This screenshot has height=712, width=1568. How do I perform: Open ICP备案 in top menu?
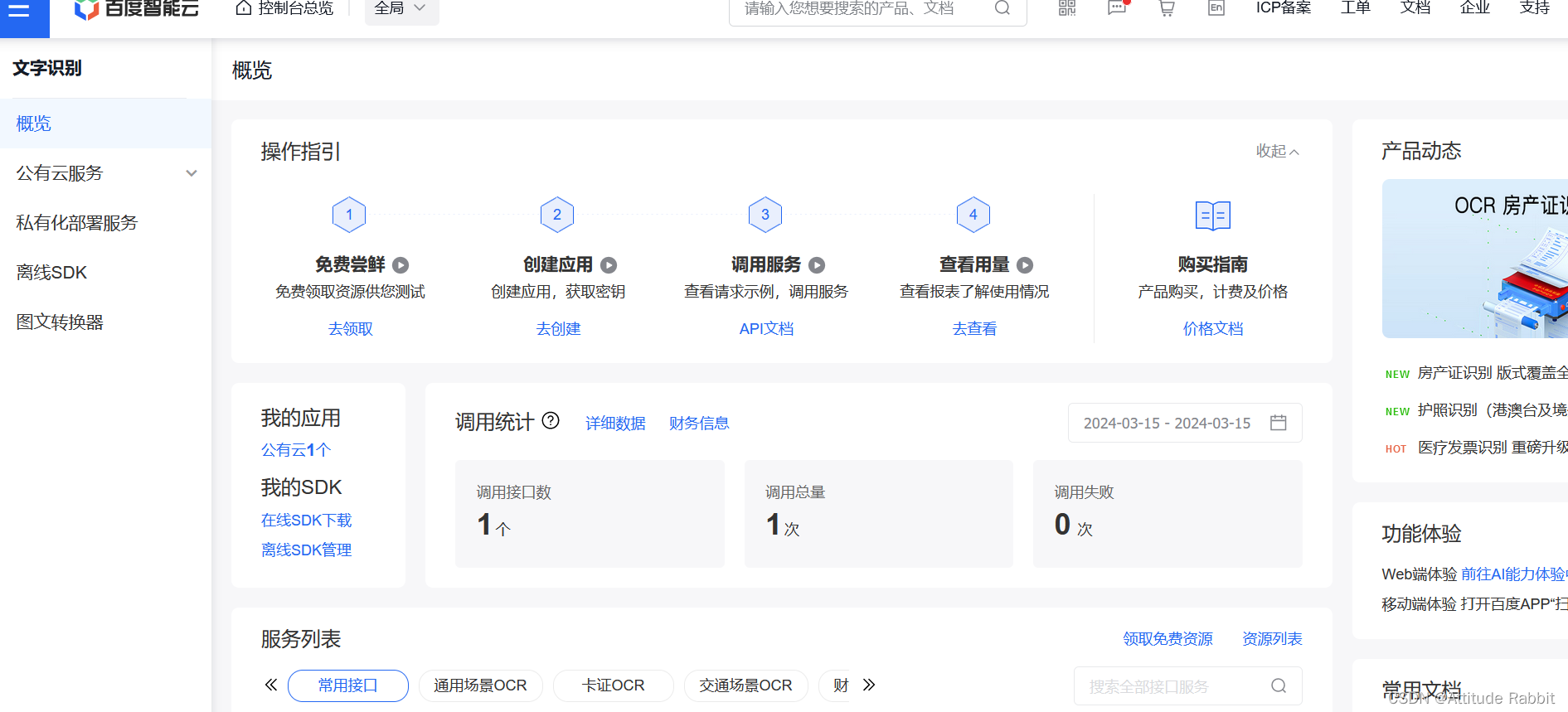(1284, 8)
